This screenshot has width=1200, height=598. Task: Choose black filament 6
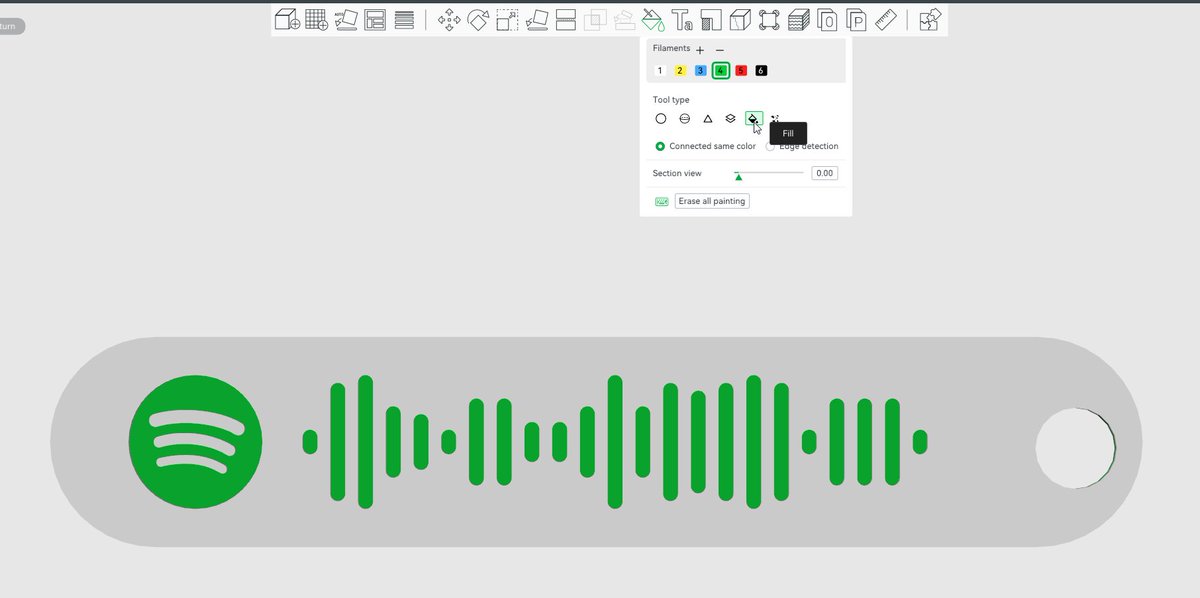(x=761, y=70)
